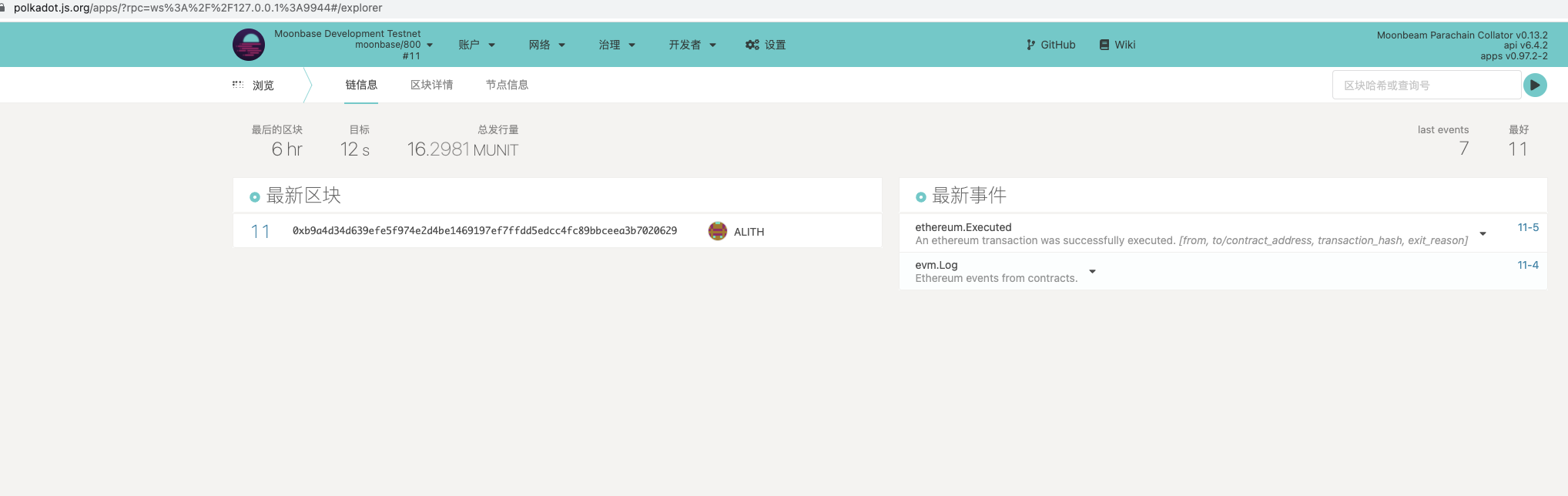Click the ethereum.Executed event title
The width and height of the screenshot is (1568, 496).
(x=963, y=227)
